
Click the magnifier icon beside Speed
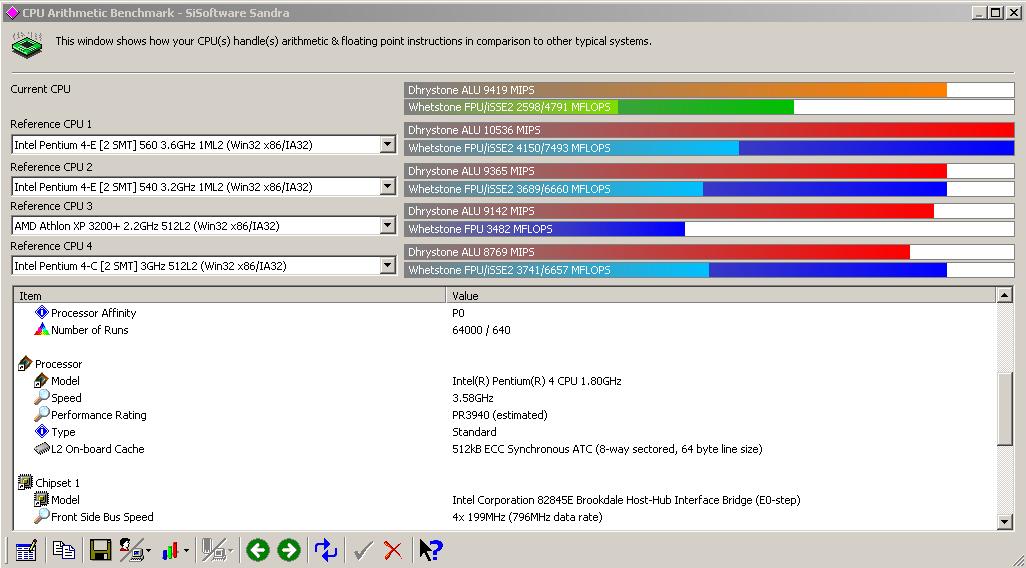pos(42,397)
